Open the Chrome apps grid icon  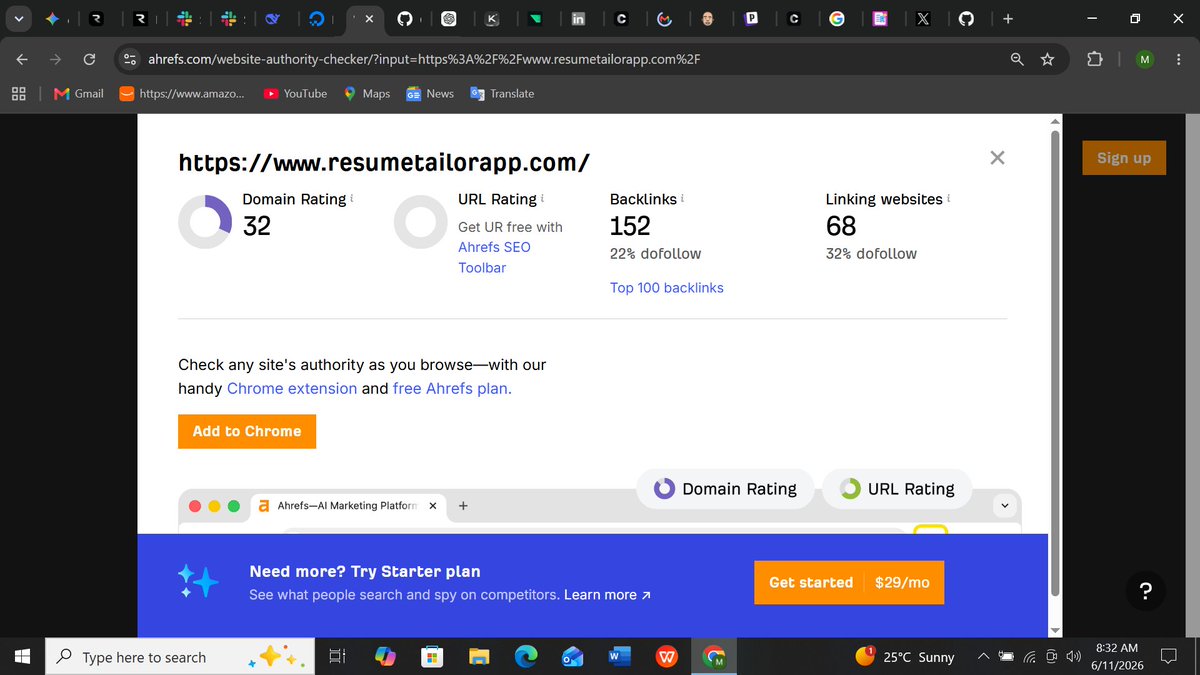[18, 93]
